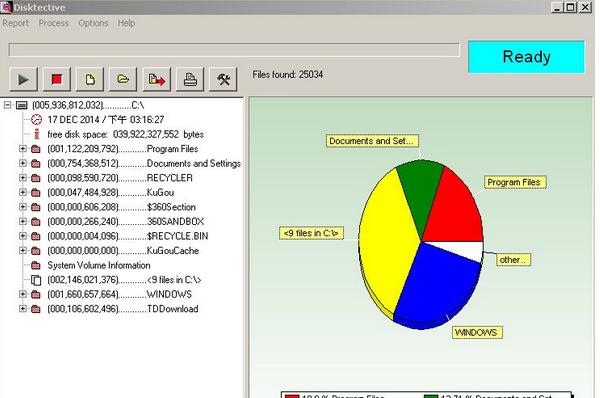Open options with the hammer and wrench icon
This screenshot has width=600, height=398.
(x=223, y=79)
